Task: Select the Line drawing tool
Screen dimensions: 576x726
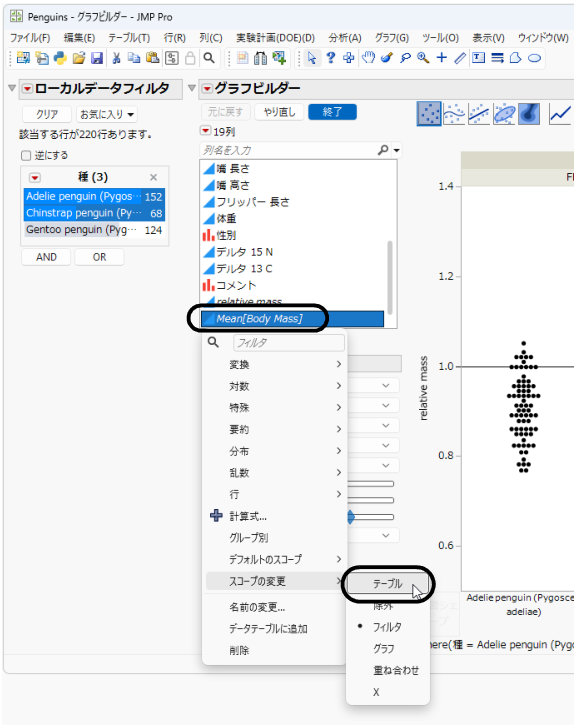Action: click(x=460, y=58)
